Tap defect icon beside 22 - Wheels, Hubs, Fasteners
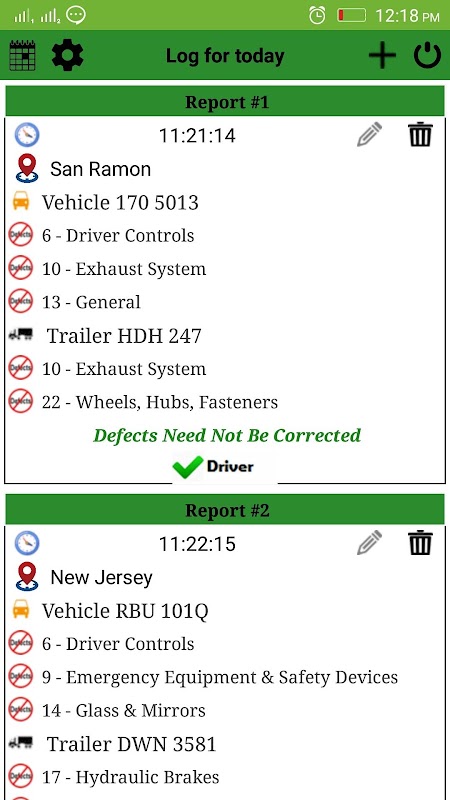 point(21,402)
